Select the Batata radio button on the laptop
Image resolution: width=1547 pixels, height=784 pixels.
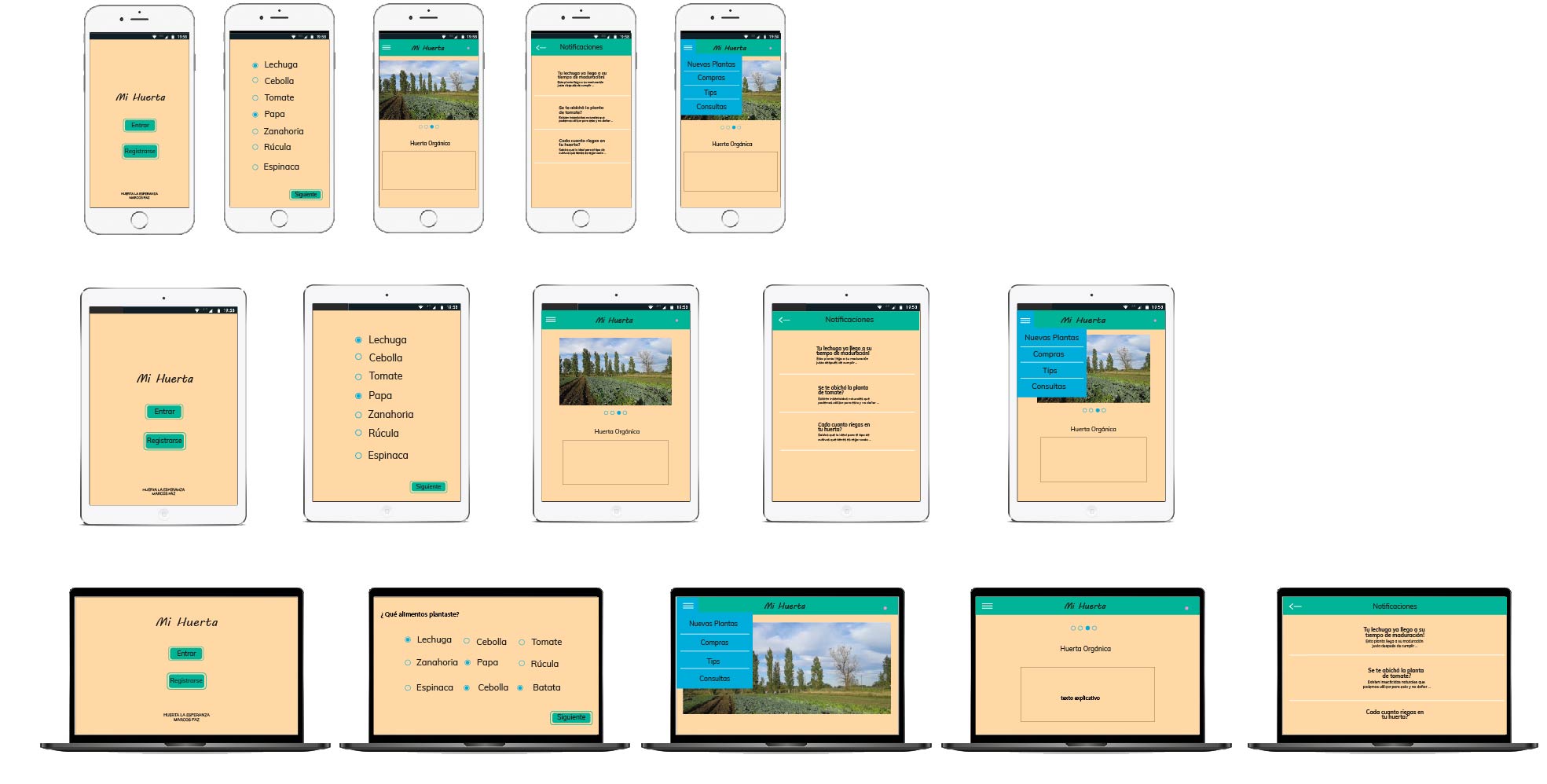tap(520, 688)
